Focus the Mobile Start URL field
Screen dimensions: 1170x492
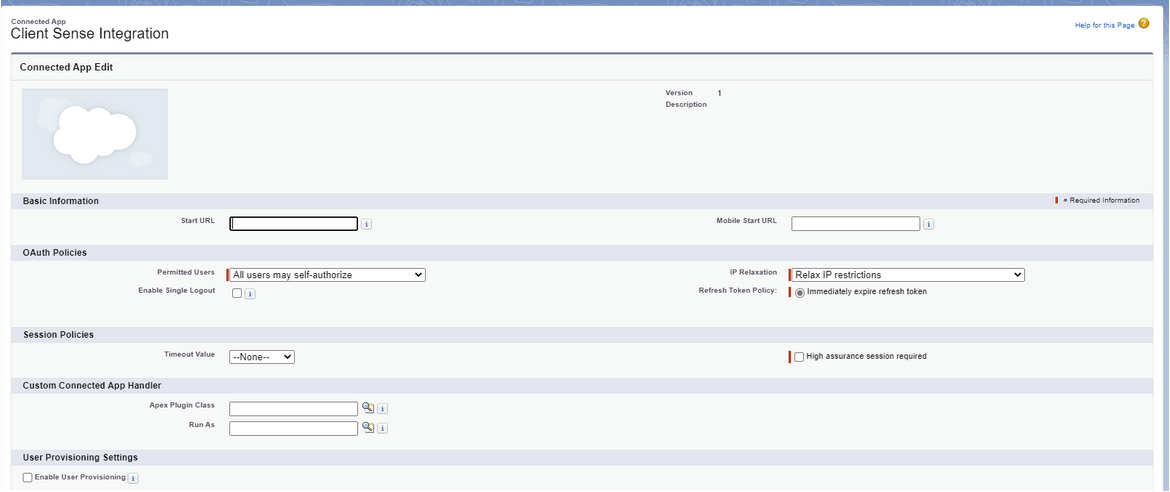pyautogui.click(x=856, y=223)
